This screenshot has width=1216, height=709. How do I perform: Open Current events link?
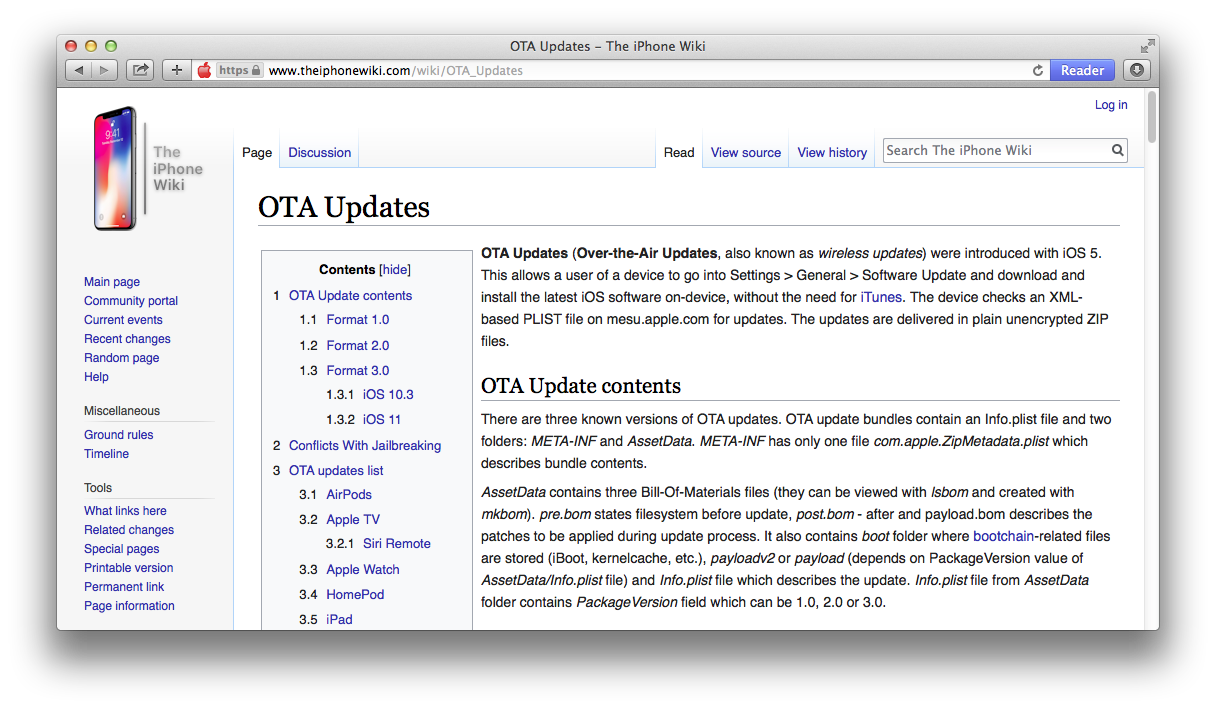point(123,320)
